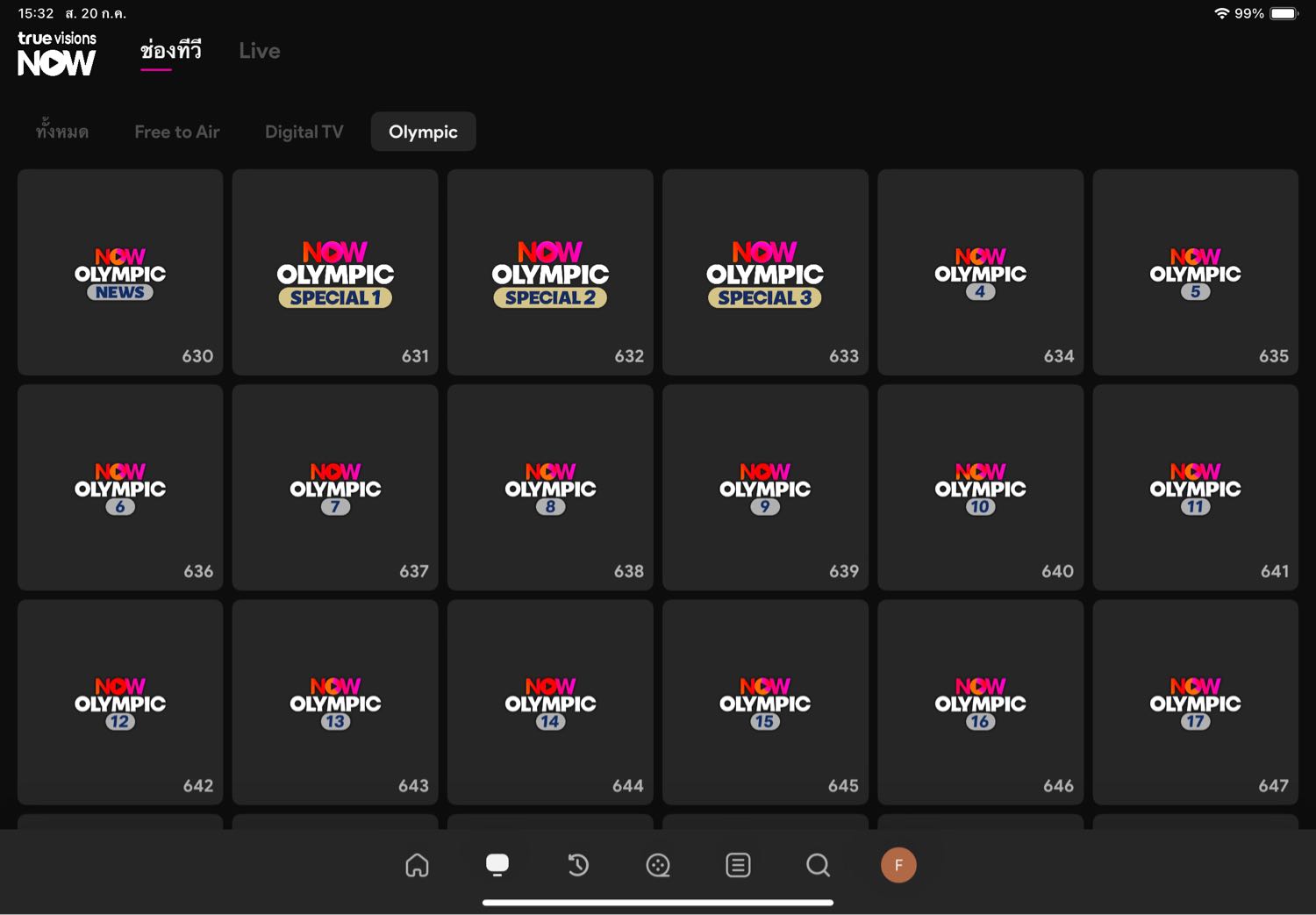Select the Olympic category filter
1316x915 pixels.
(x=424, y=132)
